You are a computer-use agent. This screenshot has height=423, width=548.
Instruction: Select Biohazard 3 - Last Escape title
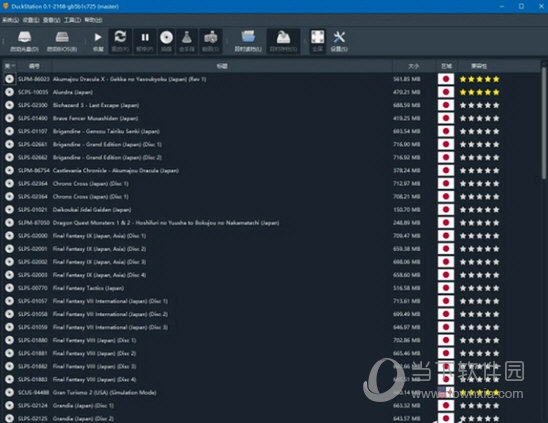[x=96, y=105]
